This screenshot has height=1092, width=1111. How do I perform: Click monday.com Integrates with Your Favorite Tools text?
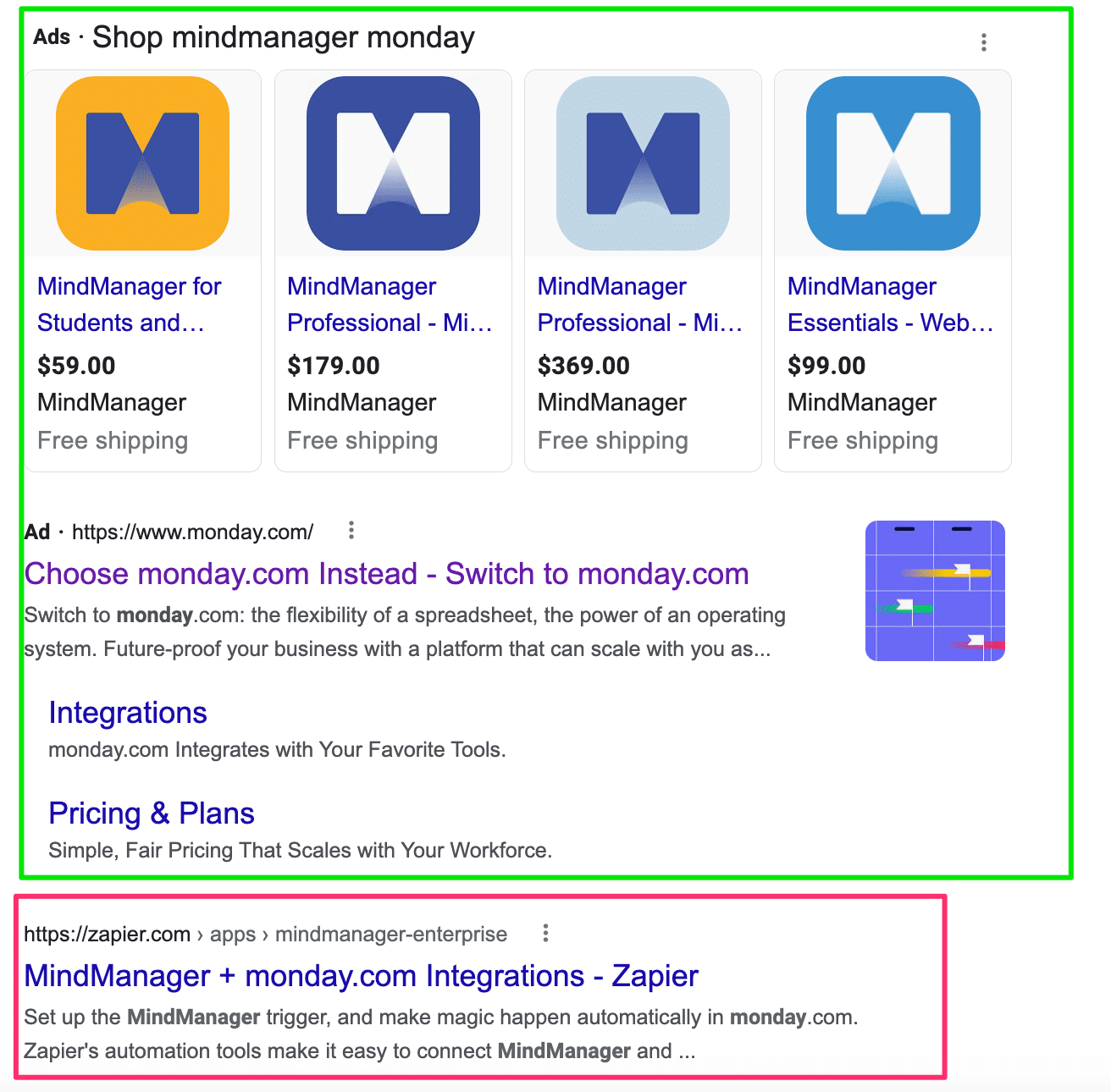277,750
